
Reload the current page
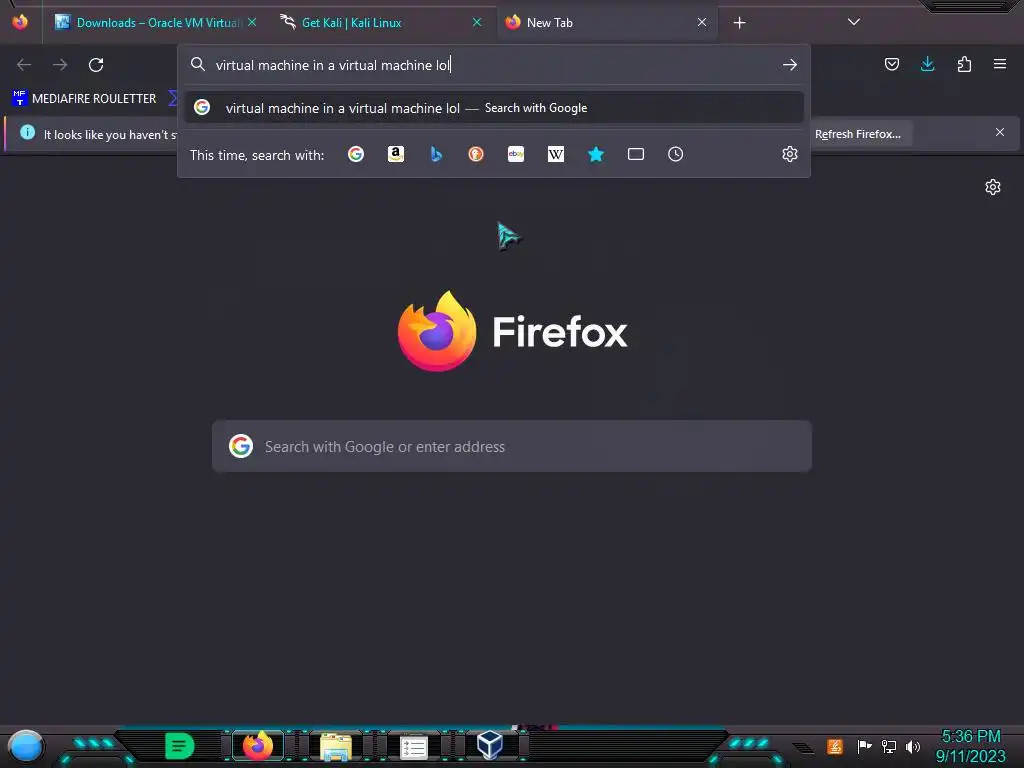pos(96,65)
